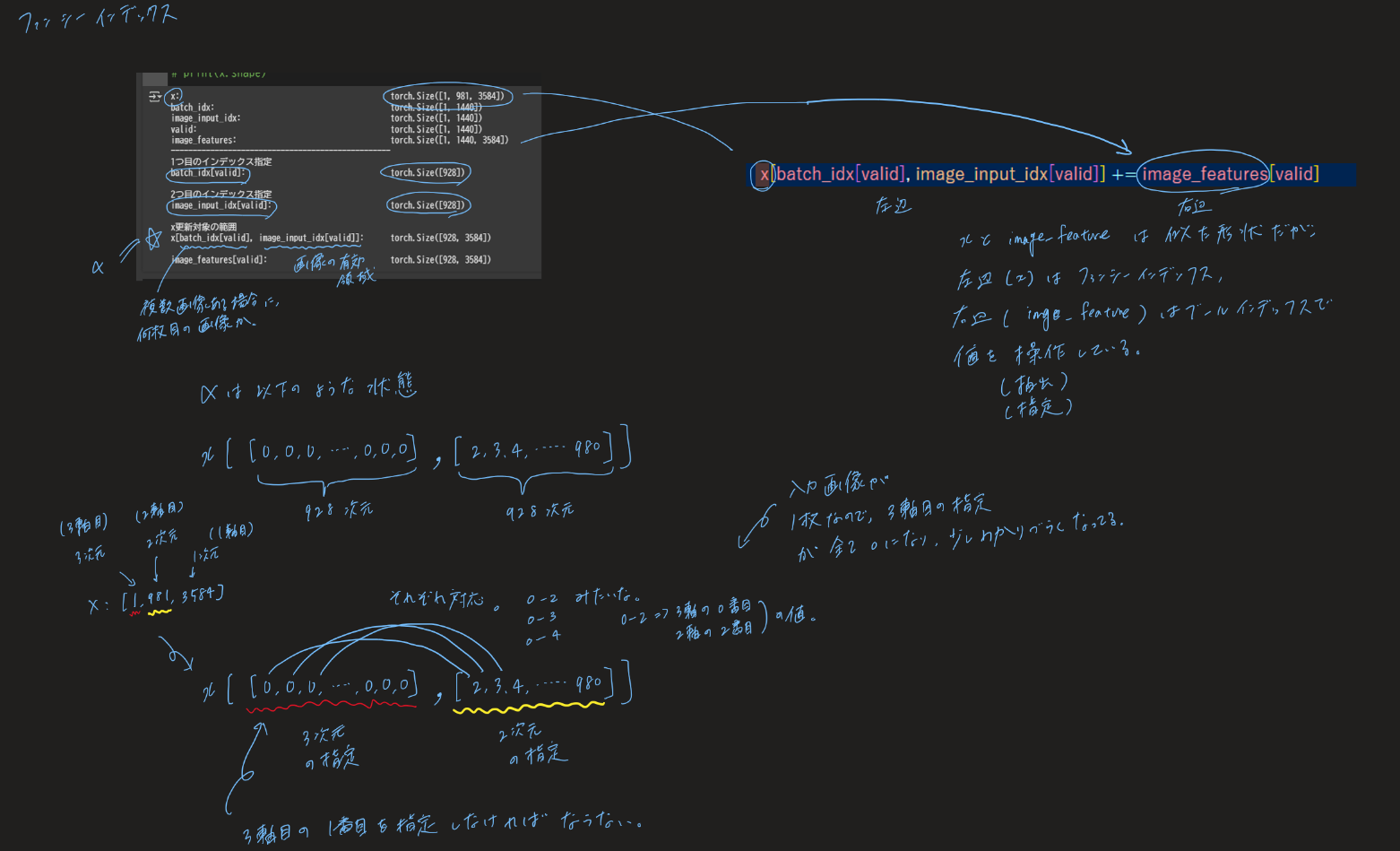Select the torch.Size value in the valid: row
The width and height of the screenshot is (1400, 851).
click(436, 129)
